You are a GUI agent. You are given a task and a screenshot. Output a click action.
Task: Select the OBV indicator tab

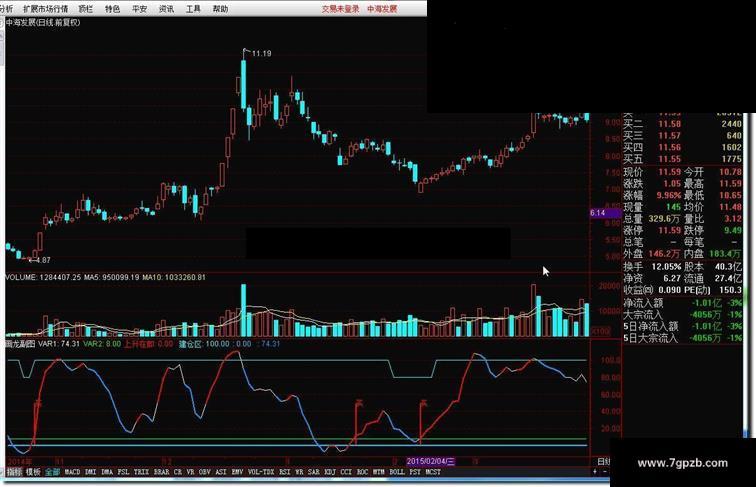click(x=205, y=472)
